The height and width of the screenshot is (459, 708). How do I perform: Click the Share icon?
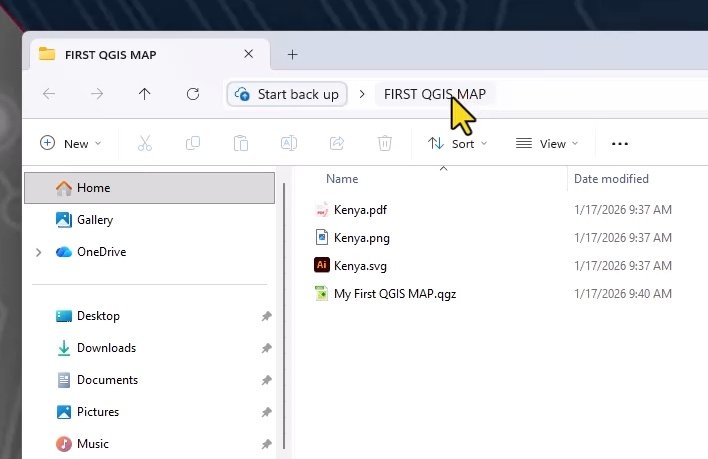[x=337, y=143]
